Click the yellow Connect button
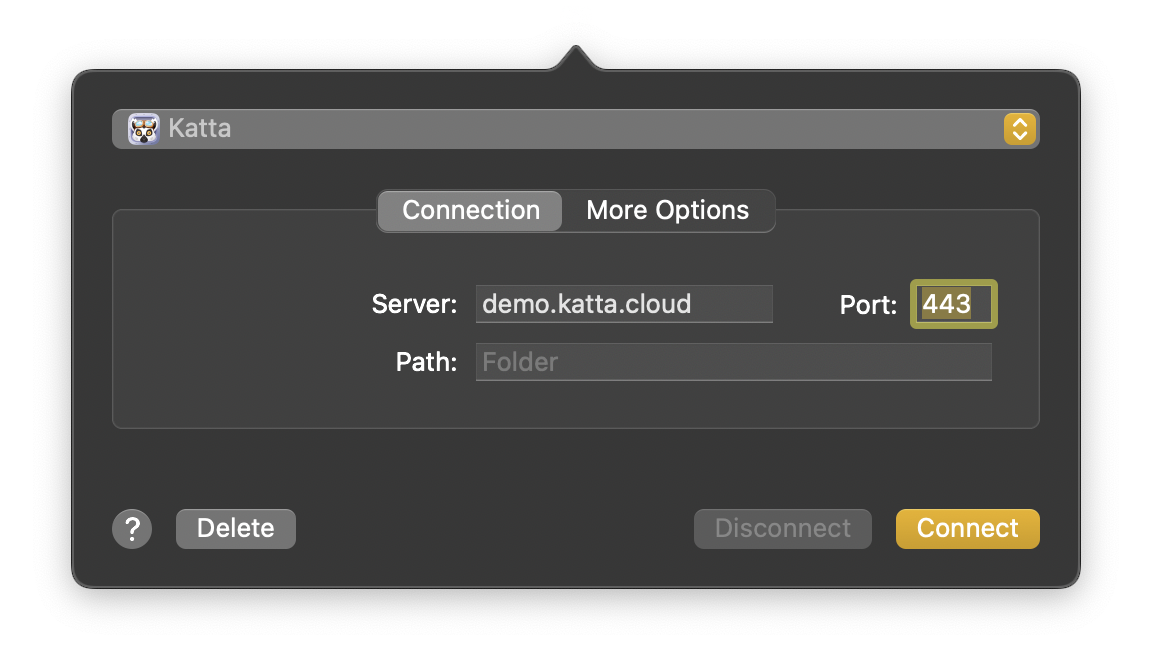The image size is (1152, 668). point(968,529)
